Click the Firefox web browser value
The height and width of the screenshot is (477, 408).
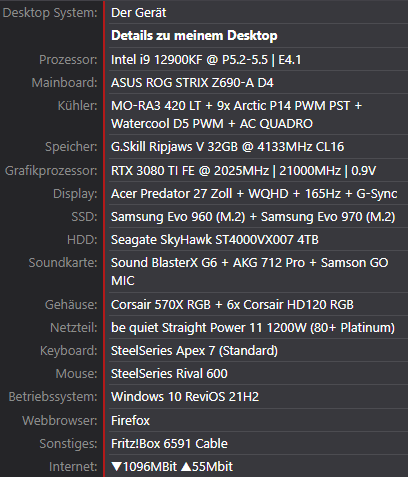click(130, 421)
